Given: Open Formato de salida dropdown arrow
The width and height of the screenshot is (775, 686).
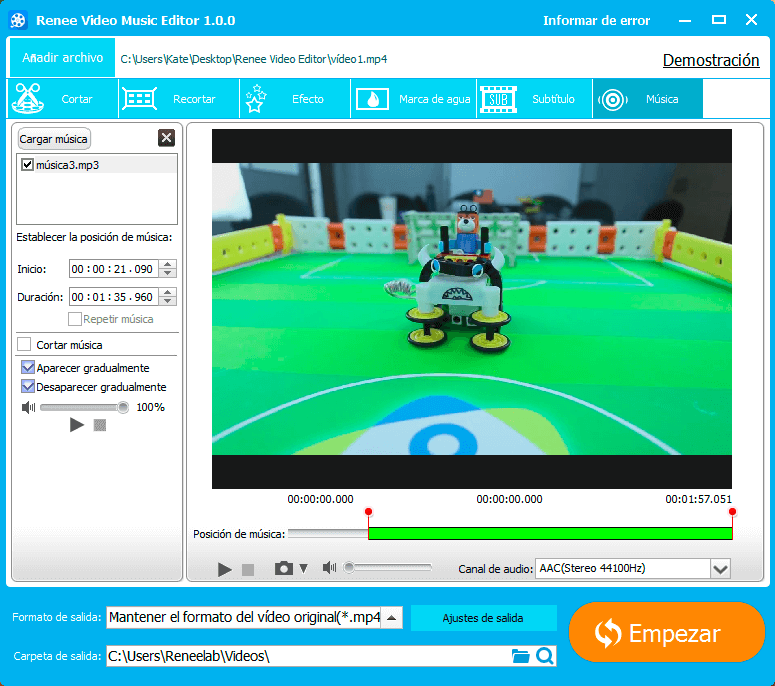Looking at the screenshot, I should [391, 618].
